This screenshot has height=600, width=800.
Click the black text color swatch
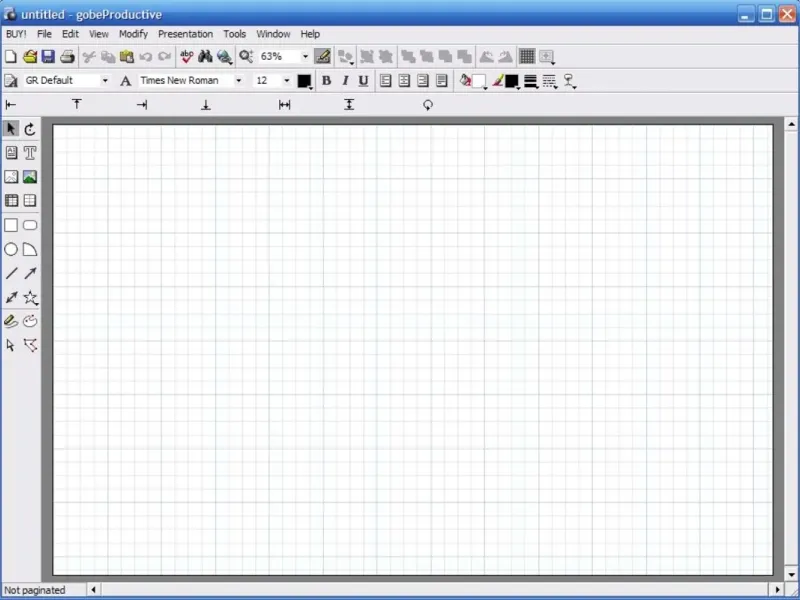(304, 81)
